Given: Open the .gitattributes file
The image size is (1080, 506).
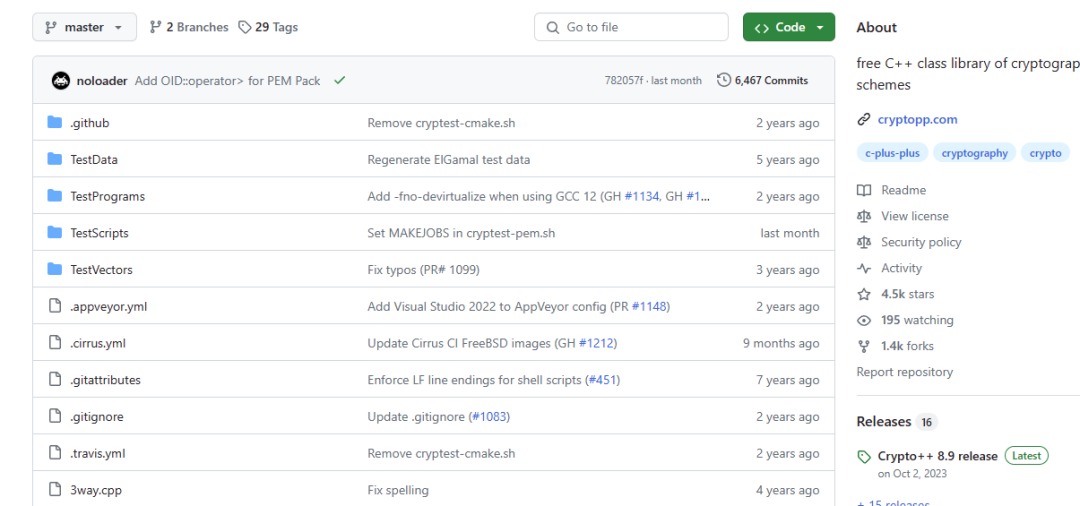Looking at the screenshot, I should click(x=105, y=380).
